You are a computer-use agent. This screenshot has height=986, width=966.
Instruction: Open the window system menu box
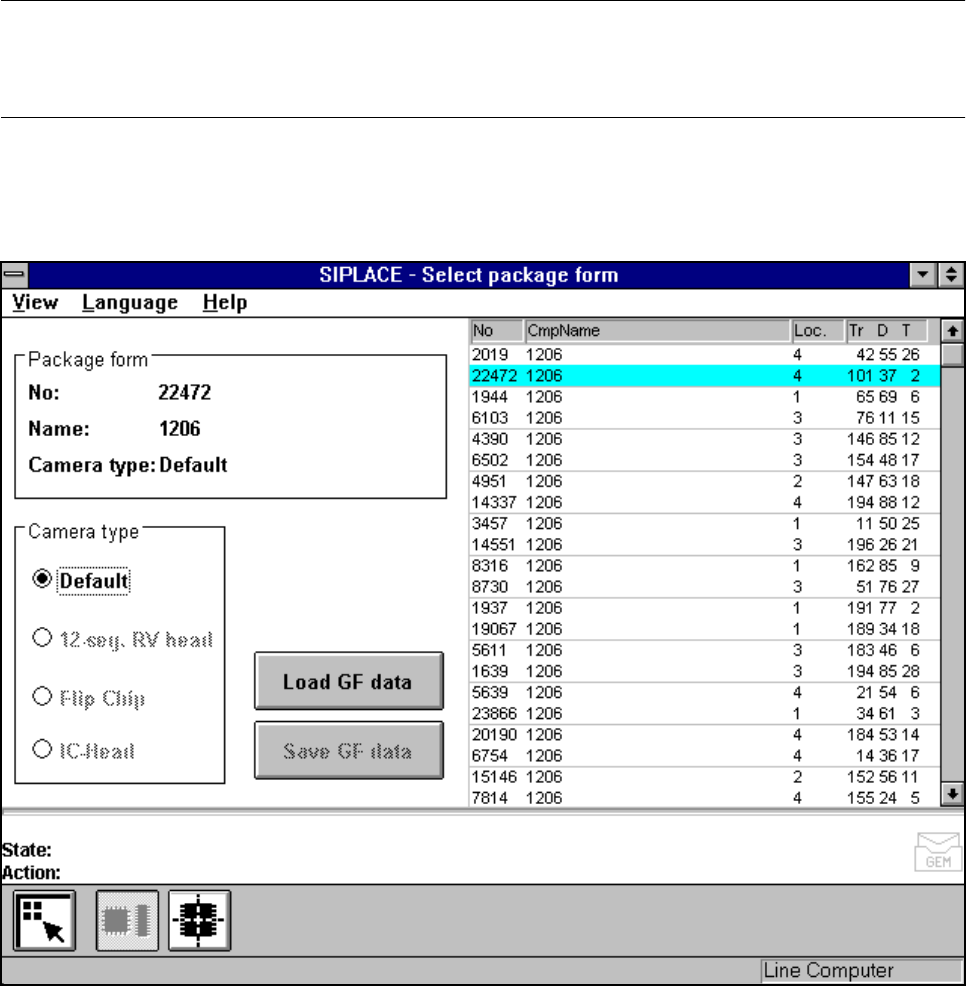coord(14,275)
